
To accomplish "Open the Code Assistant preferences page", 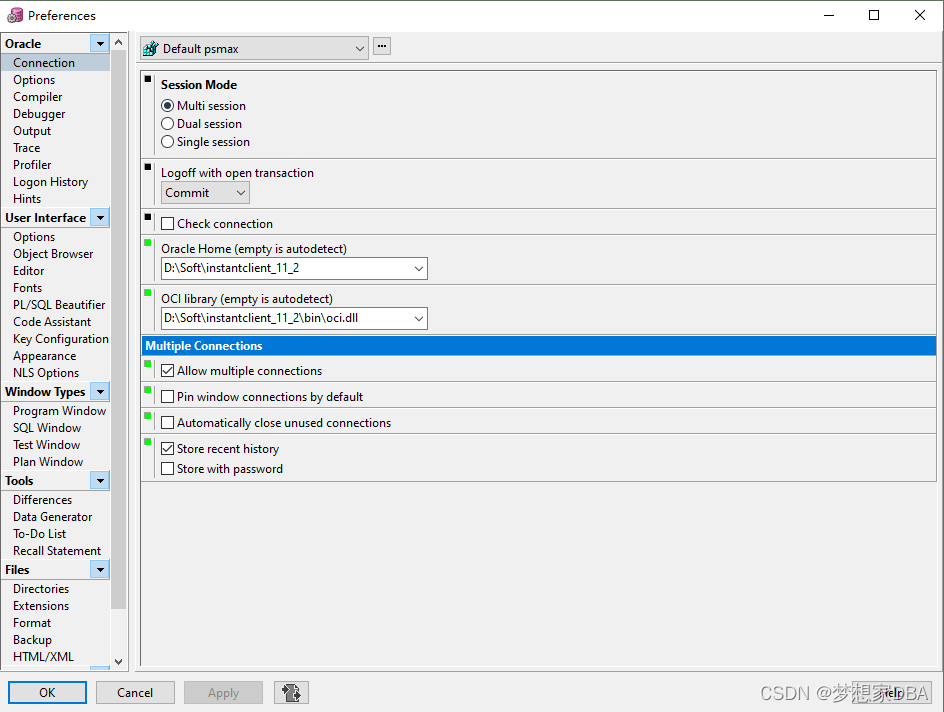I will tap(52, 322).
